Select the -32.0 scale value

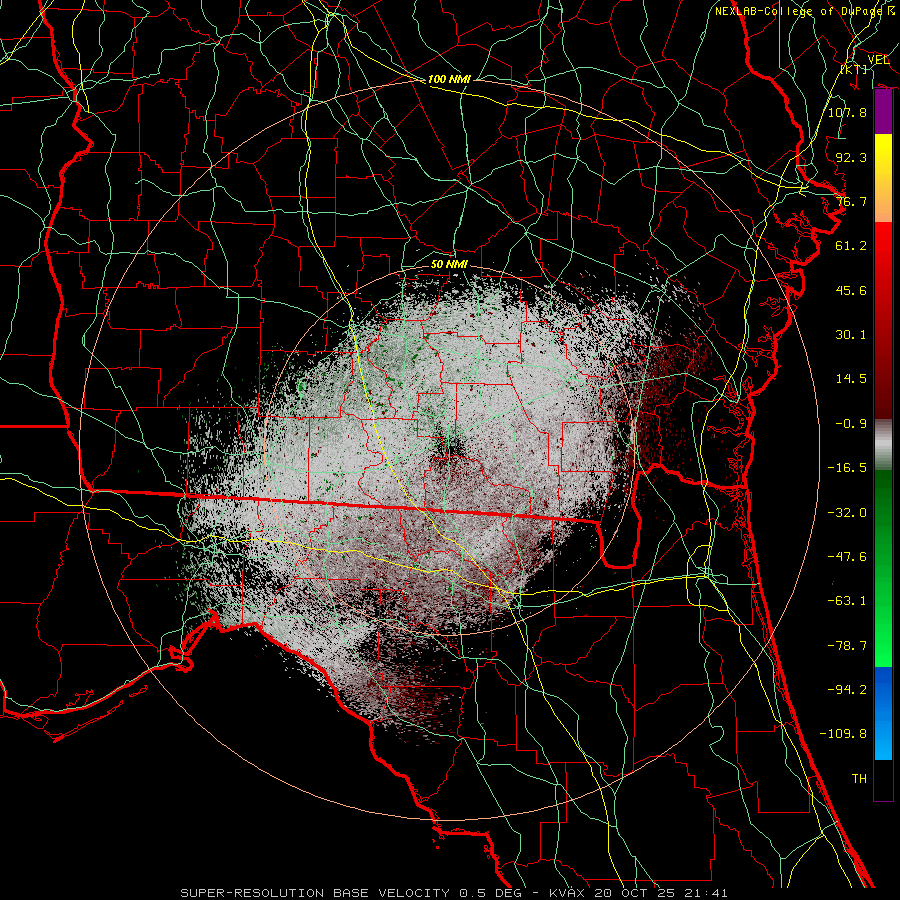[847, 513]
